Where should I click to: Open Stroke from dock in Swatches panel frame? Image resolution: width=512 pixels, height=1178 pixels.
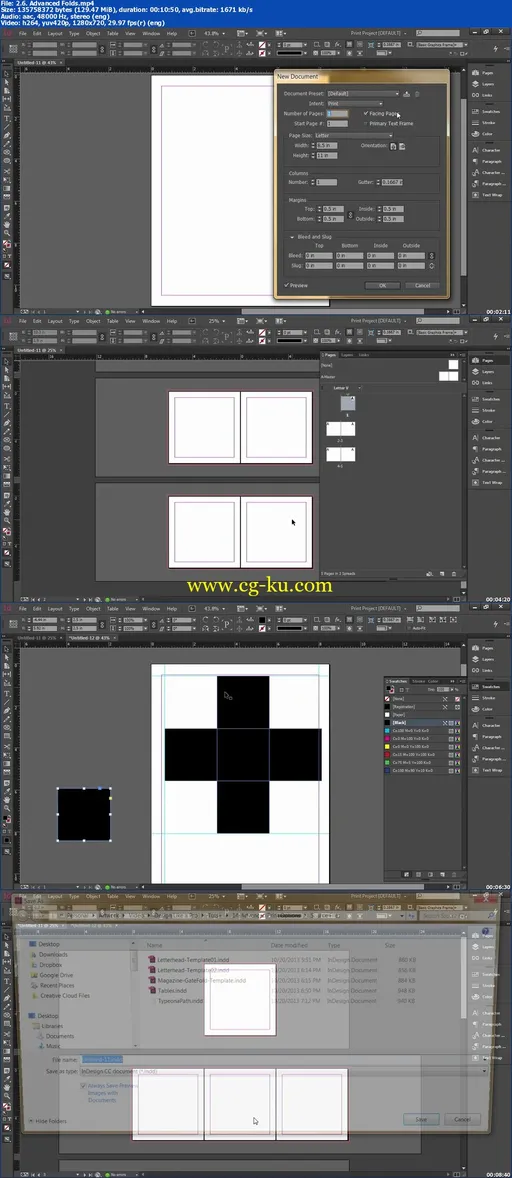(483, 698)
